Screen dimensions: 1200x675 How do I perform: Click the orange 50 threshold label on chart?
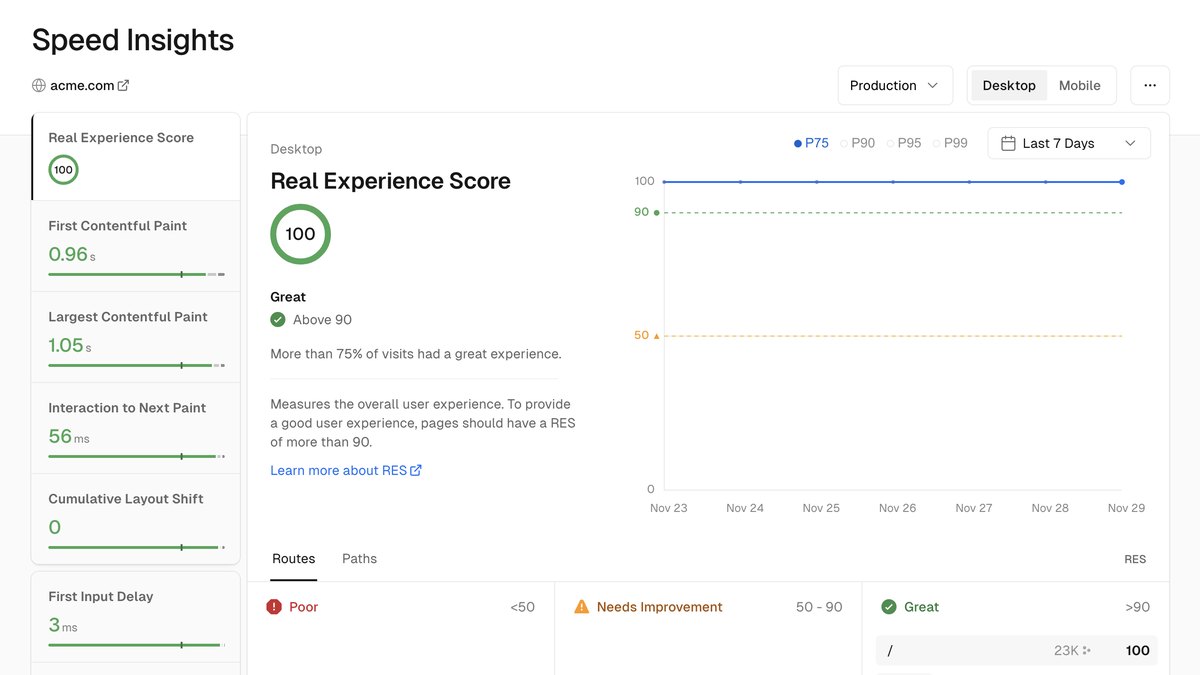tap(641, 335)
